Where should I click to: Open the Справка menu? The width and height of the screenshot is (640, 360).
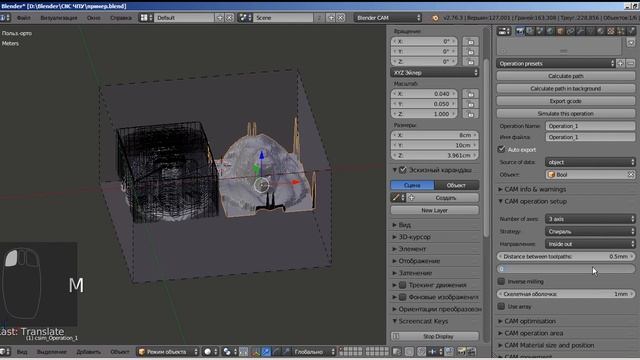click(x=121, y=18)
